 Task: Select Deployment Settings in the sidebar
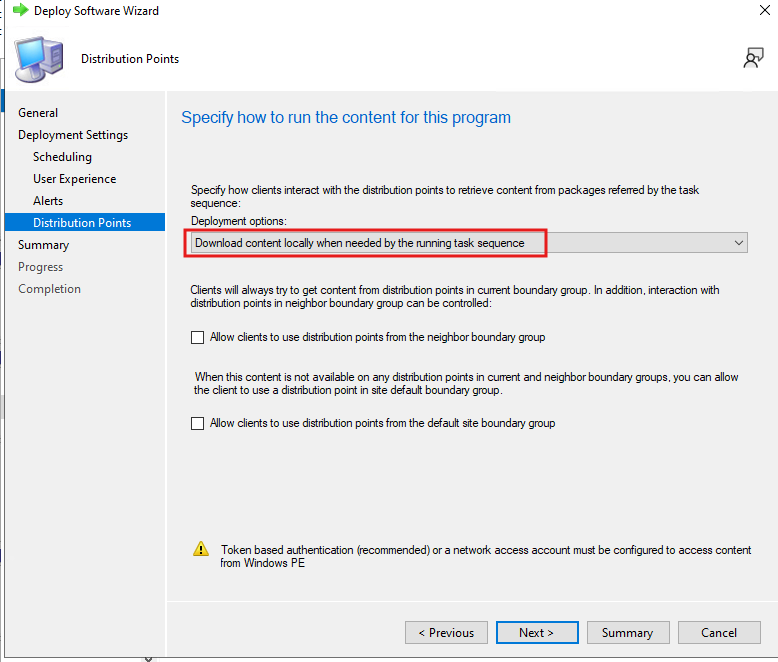(73, 135)
